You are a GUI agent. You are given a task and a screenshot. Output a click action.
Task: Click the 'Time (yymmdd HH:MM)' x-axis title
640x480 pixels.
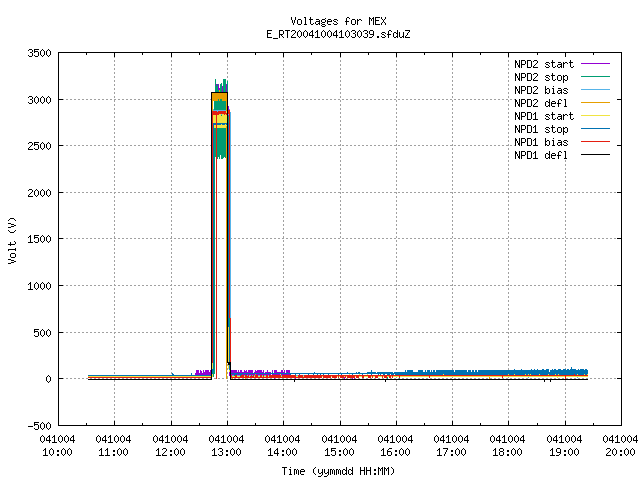(x=338, y=471)
